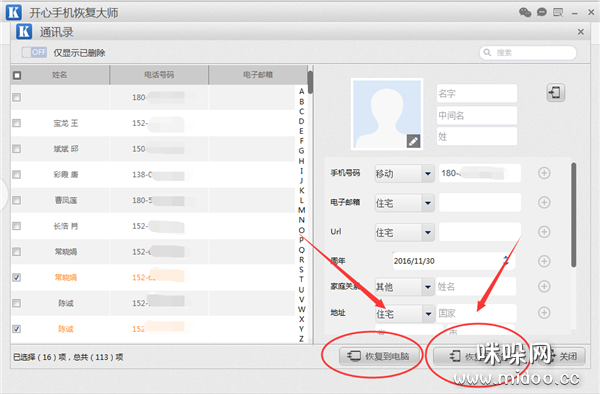Image resolution: width=600 pixels, height=394 pixels.
Task: Click the contact avatar placeholder image
Action: [387, 114]
